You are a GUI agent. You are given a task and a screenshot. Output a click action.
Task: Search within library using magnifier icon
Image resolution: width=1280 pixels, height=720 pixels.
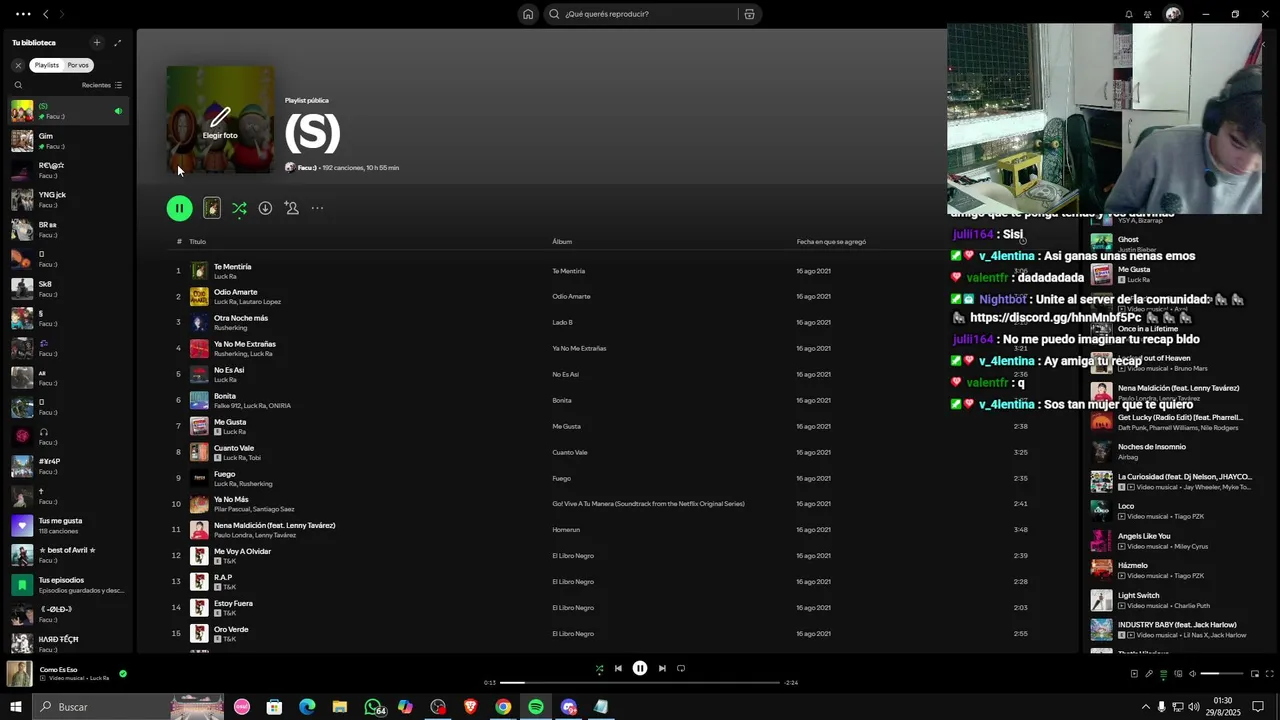pos(18,85)
